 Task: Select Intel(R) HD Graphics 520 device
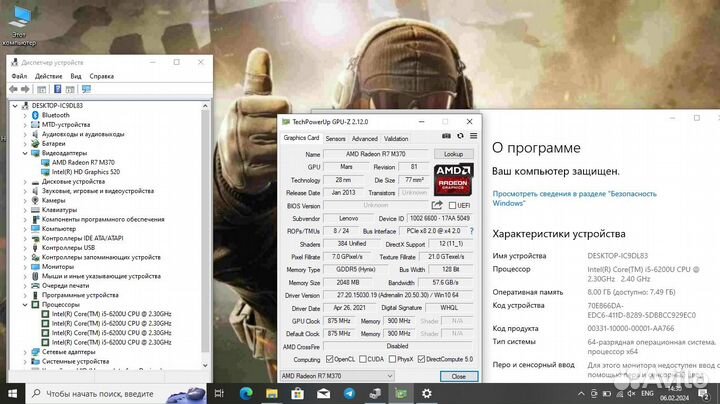tap(85, 172)
